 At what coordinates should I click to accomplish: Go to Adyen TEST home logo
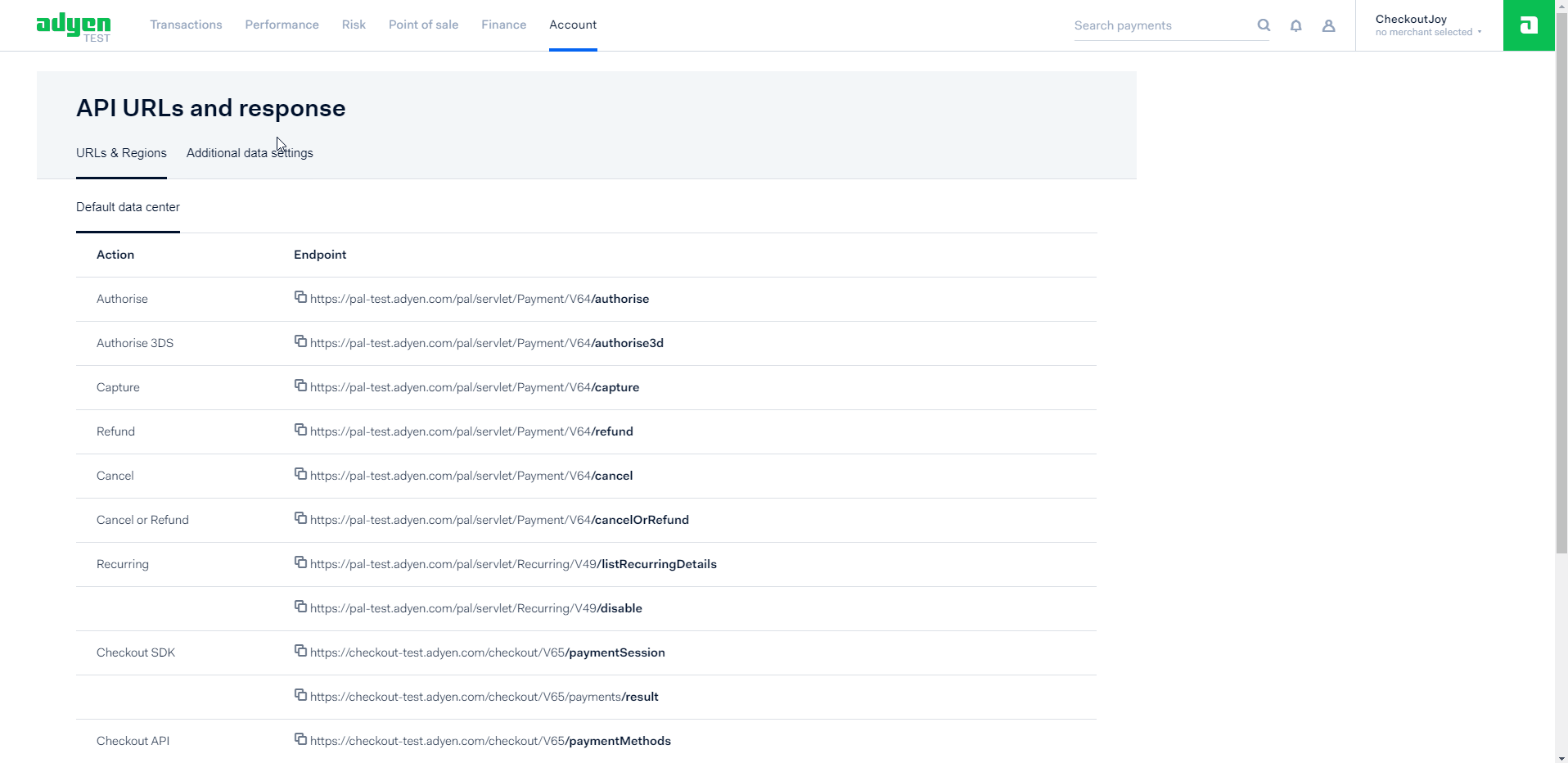click(x=74, y=27)
